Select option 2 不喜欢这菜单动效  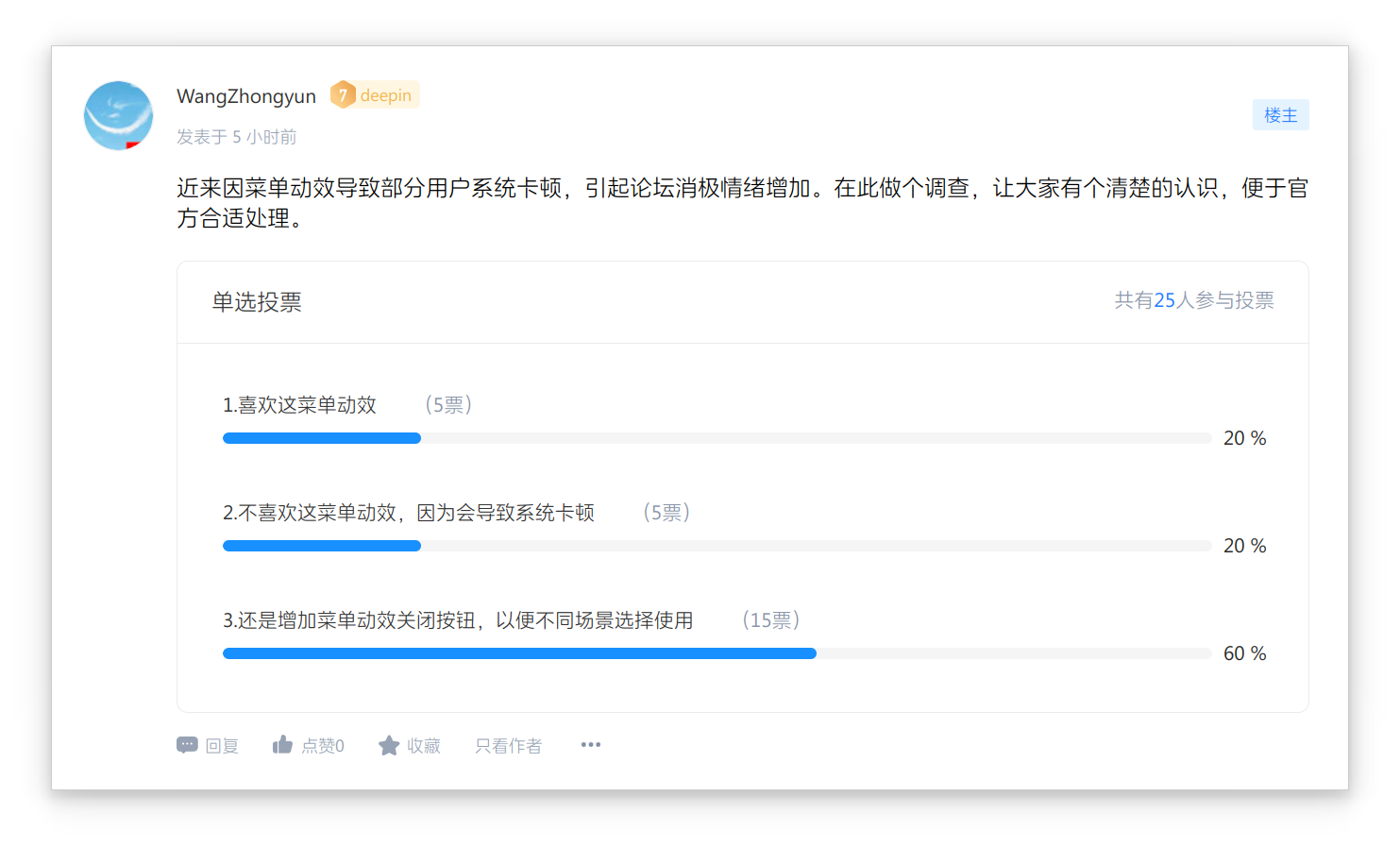[x=408, y=513]
